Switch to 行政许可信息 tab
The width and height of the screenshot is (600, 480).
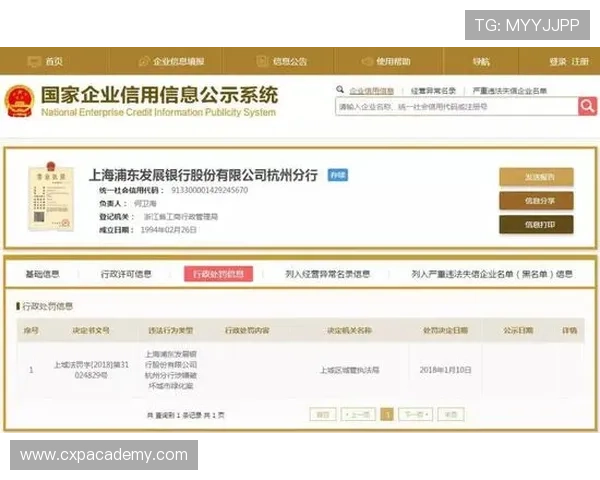click(x=126, y=274)
